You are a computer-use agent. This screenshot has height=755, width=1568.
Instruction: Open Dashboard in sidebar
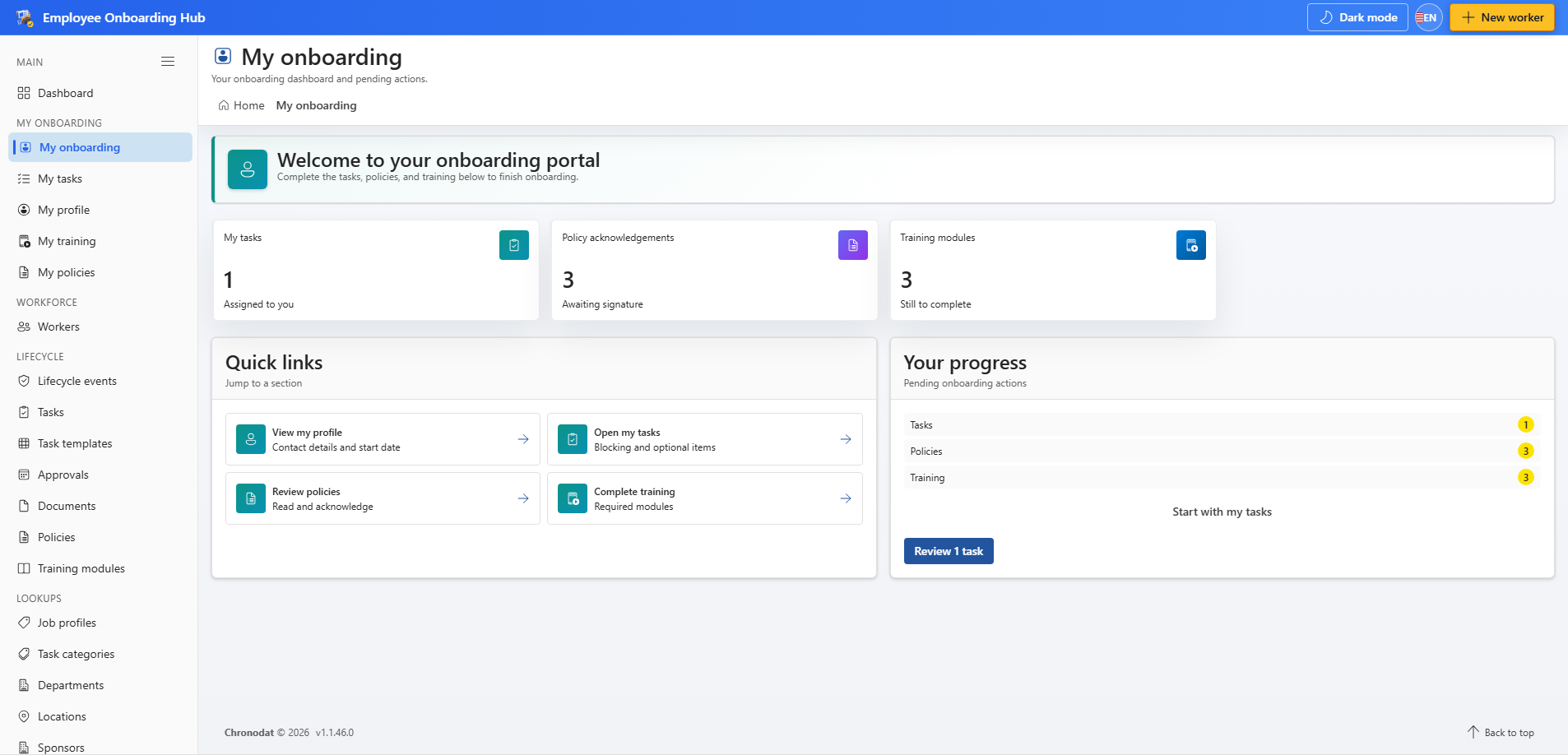(100, 93)
